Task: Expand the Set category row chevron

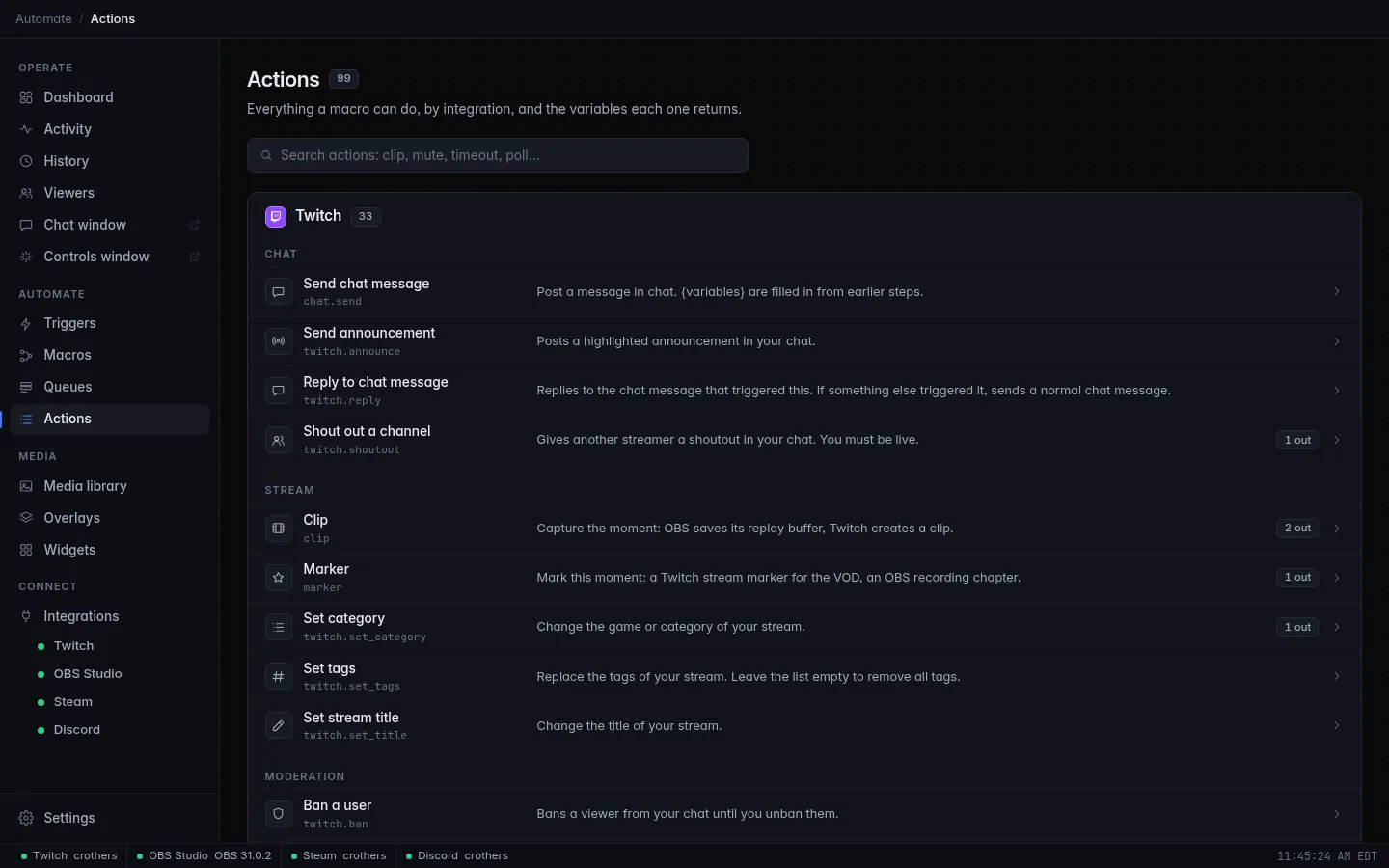Action: click(x=1337, y=627)
